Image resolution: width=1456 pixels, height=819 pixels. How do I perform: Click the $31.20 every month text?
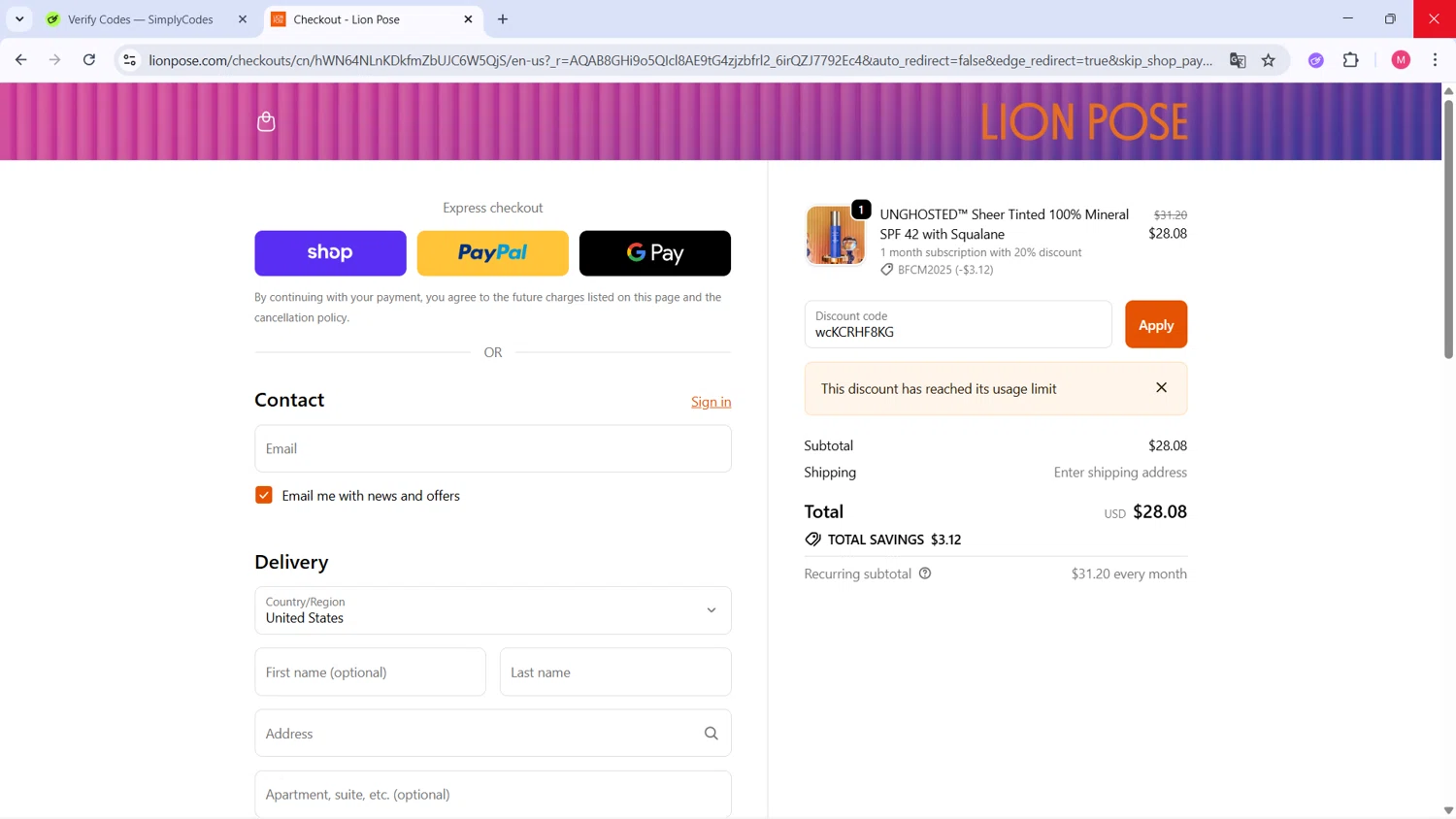(x=1129, y=573)
